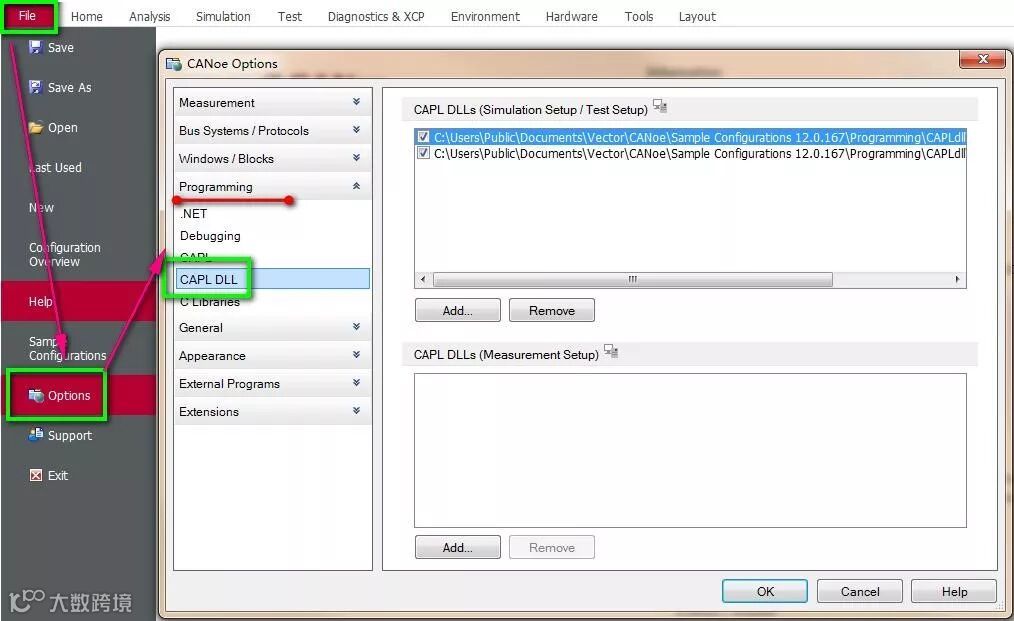This screenshot has width=1014, height=621.
Task: Switch to the Environment tab
Action: (x=485, y=16)
